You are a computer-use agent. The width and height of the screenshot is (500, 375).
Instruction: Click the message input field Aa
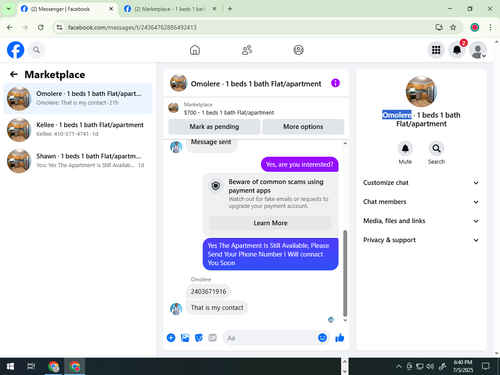click(270, 338)
